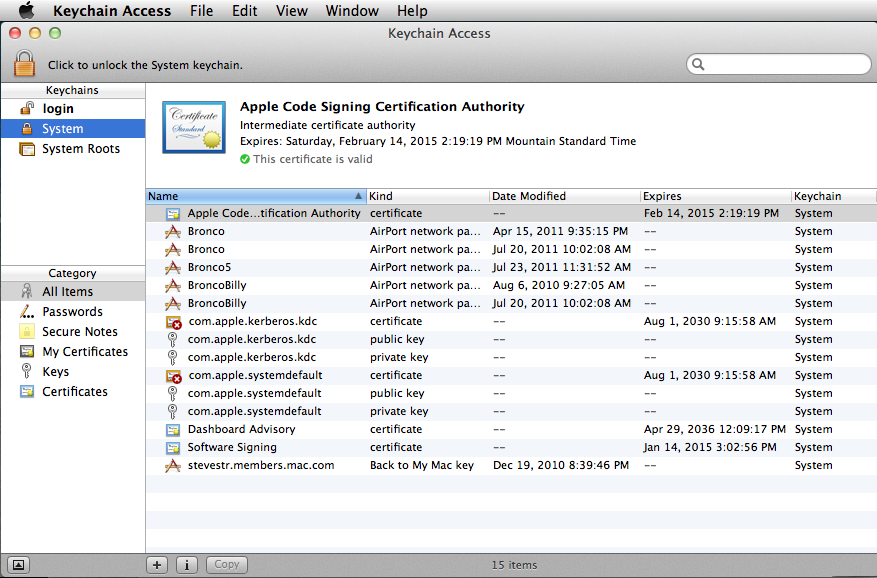Select the login keychain
This screenshot has height=578, width=877.
[73, 109]
